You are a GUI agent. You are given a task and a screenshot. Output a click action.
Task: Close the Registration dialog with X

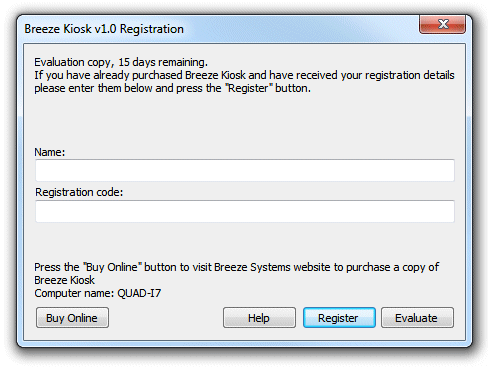tap(442, 24)
